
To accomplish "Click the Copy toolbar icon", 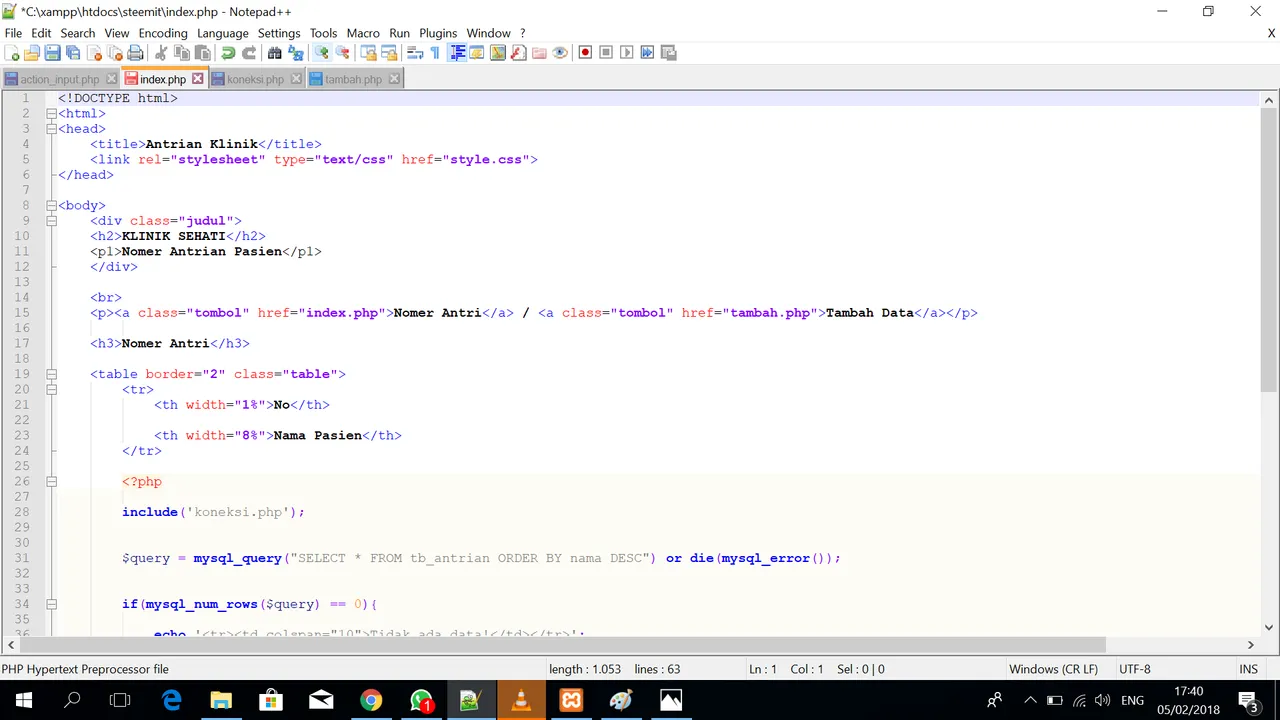I will point(182,53).
